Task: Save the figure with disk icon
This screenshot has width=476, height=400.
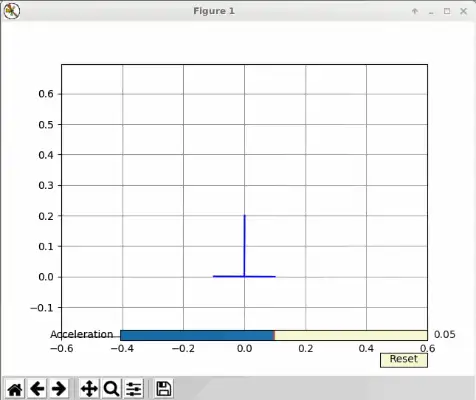Action: [164, 389]
